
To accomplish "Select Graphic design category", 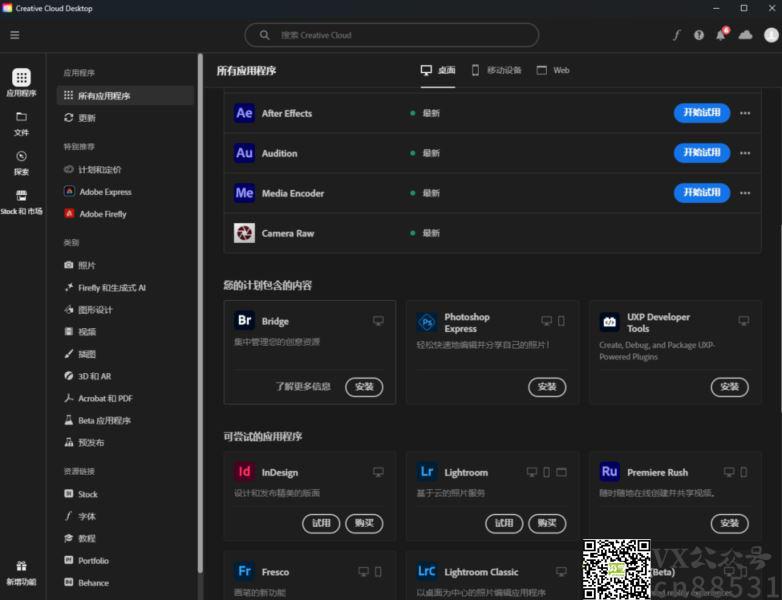I will 88,310.
